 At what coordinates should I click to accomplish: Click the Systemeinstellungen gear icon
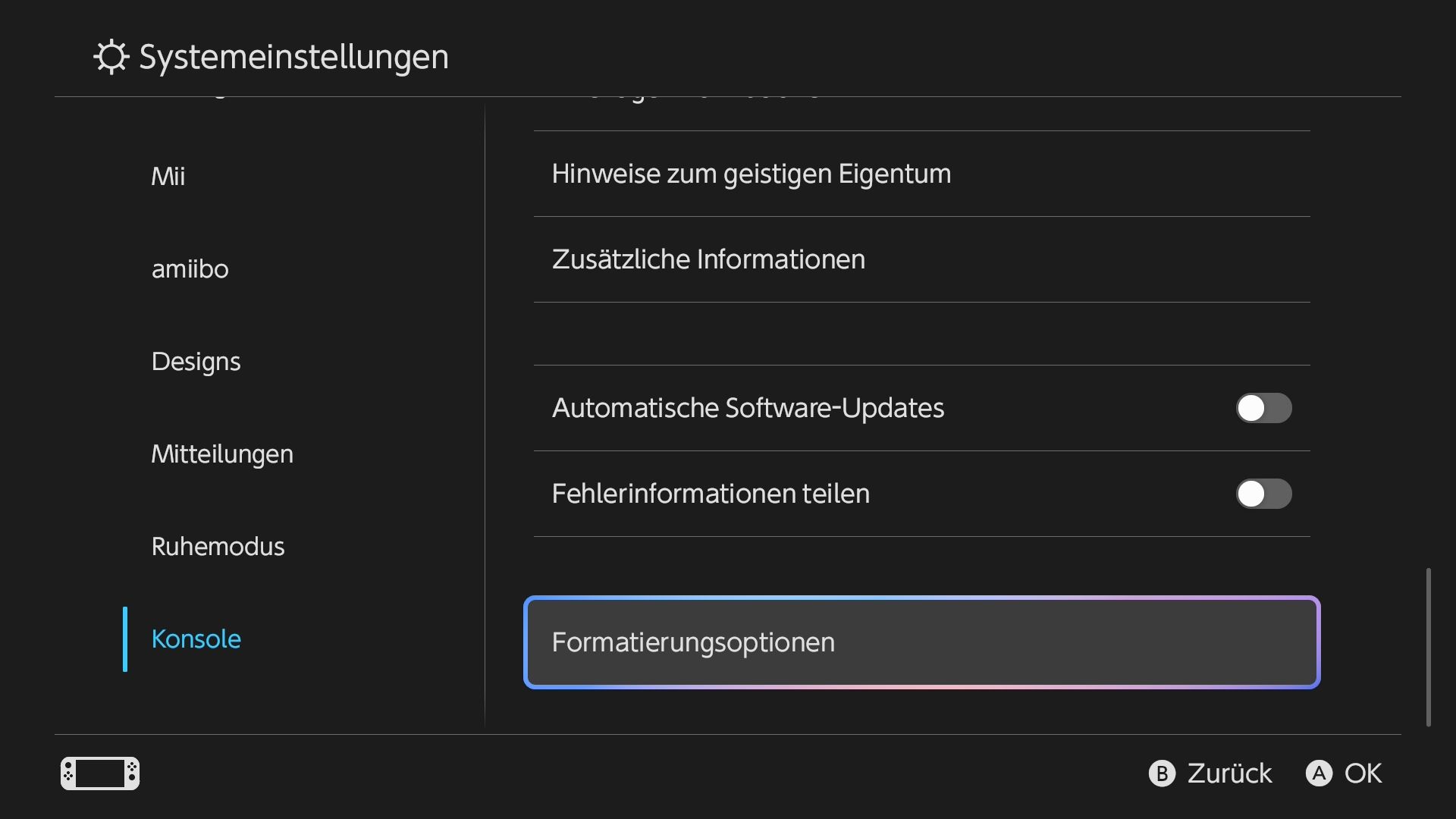(111, 57)
